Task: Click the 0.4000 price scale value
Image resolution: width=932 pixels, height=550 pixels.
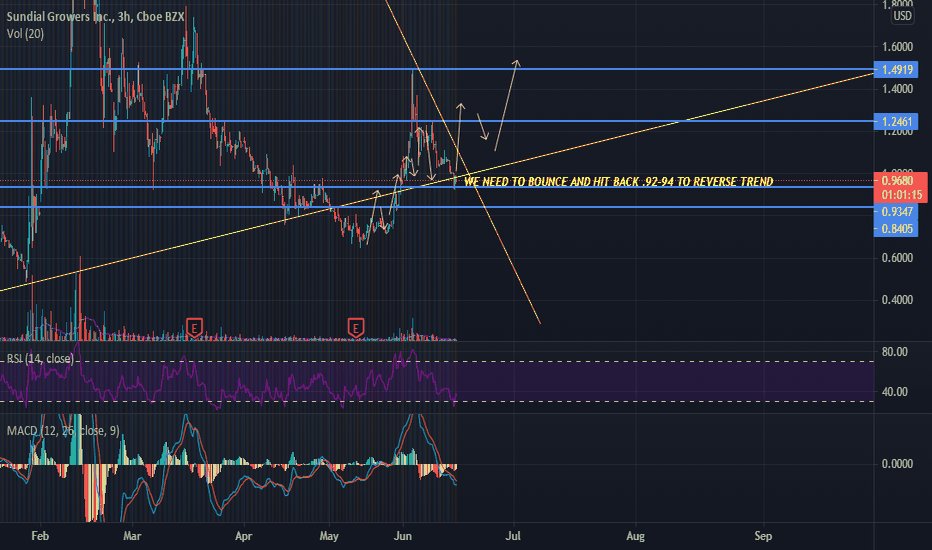Action: tap(897, 300)
